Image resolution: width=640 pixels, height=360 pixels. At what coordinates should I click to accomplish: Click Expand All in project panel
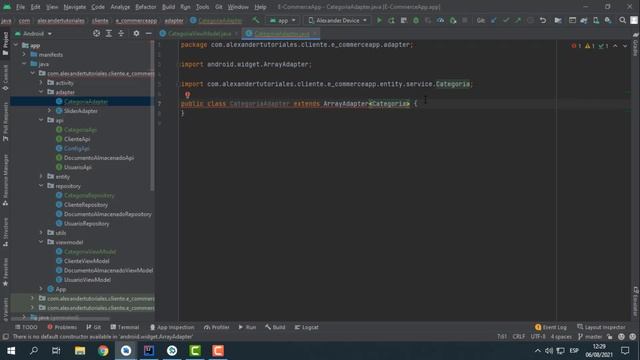[109, 33]
